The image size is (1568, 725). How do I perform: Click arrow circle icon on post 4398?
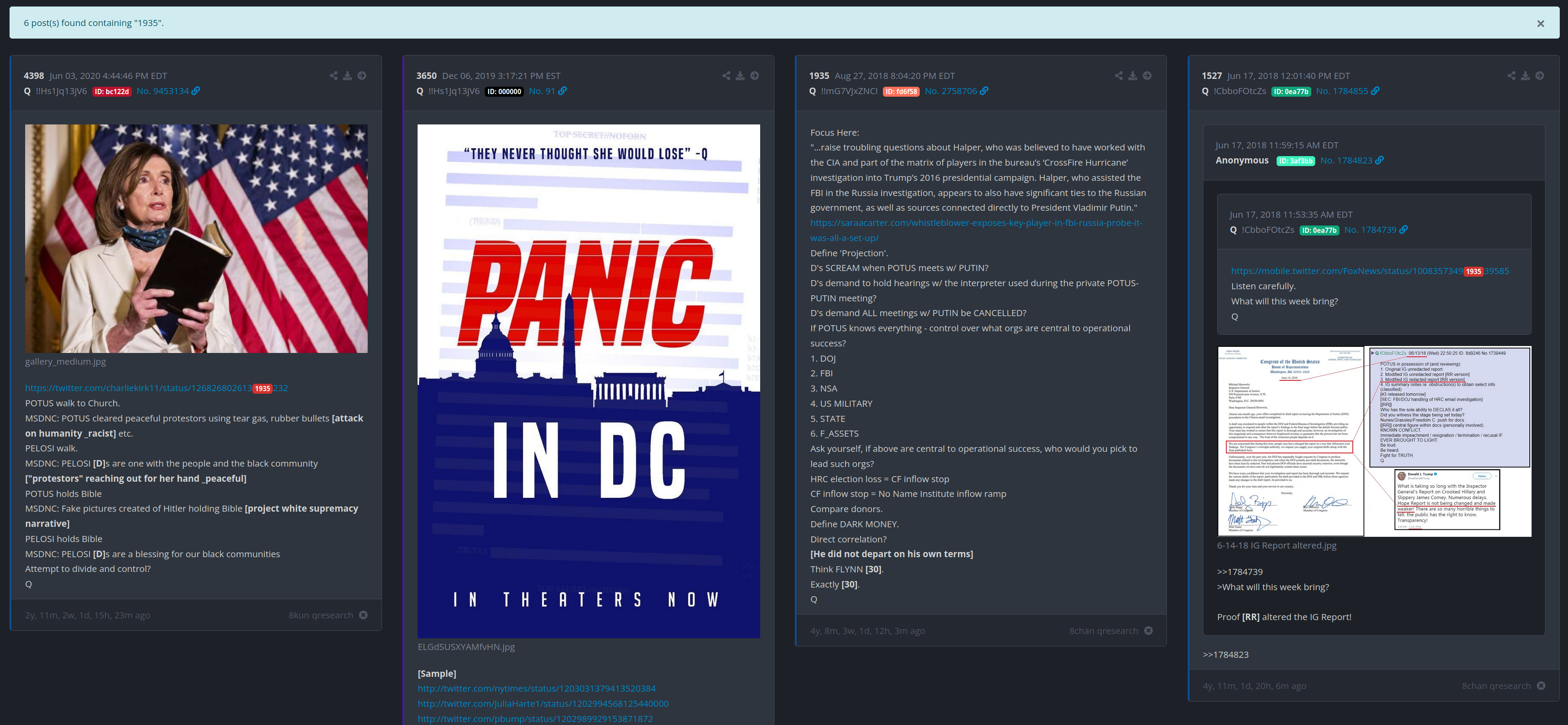(x=362, y=75)
